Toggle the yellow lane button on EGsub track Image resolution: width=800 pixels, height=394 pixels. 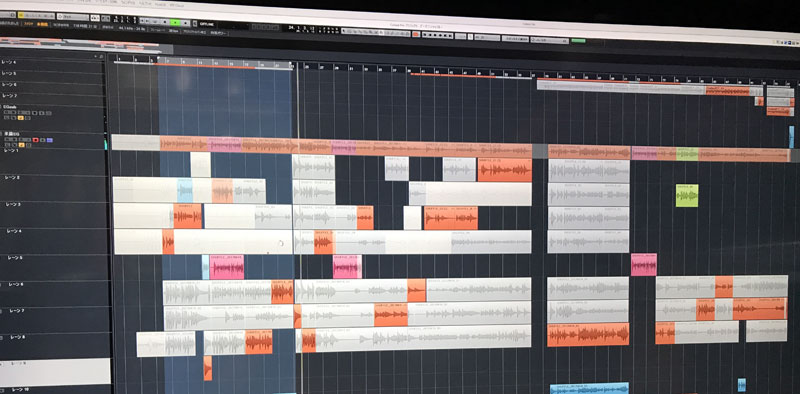(21, 118)
